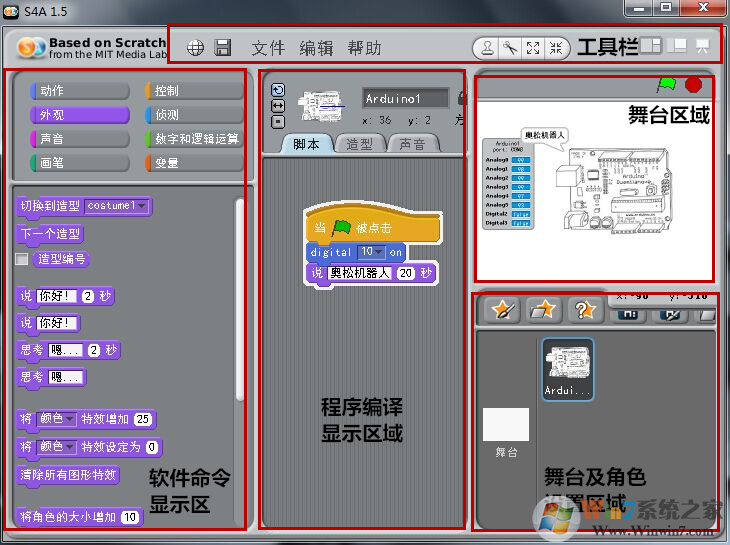Select the 画笔 block category
The image size is (730, 545).
point(79,163)
